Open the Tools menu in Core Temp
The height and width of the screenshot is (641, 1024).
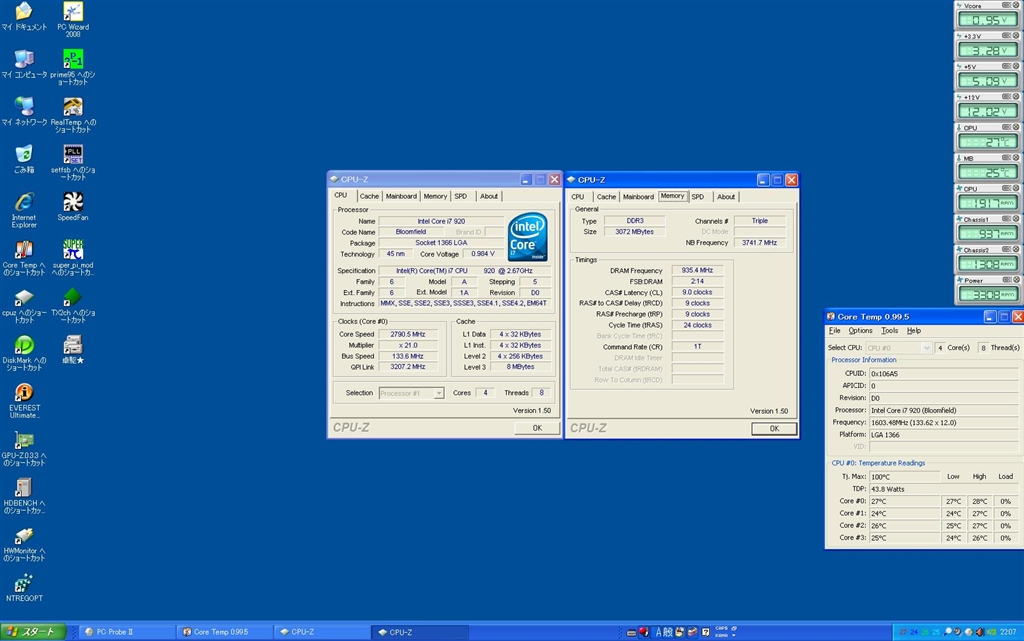click(x=889, y=330)
